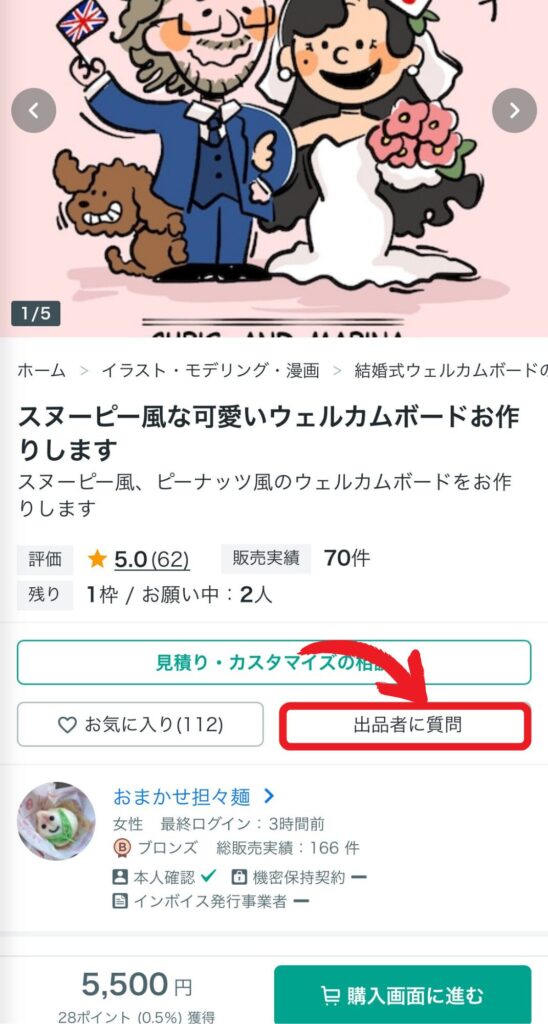Open seller profile via chevron beside おまかせ担々麺
Image resolution: width=548 pixels, height=1024 pixels.
tap(268, 796)
